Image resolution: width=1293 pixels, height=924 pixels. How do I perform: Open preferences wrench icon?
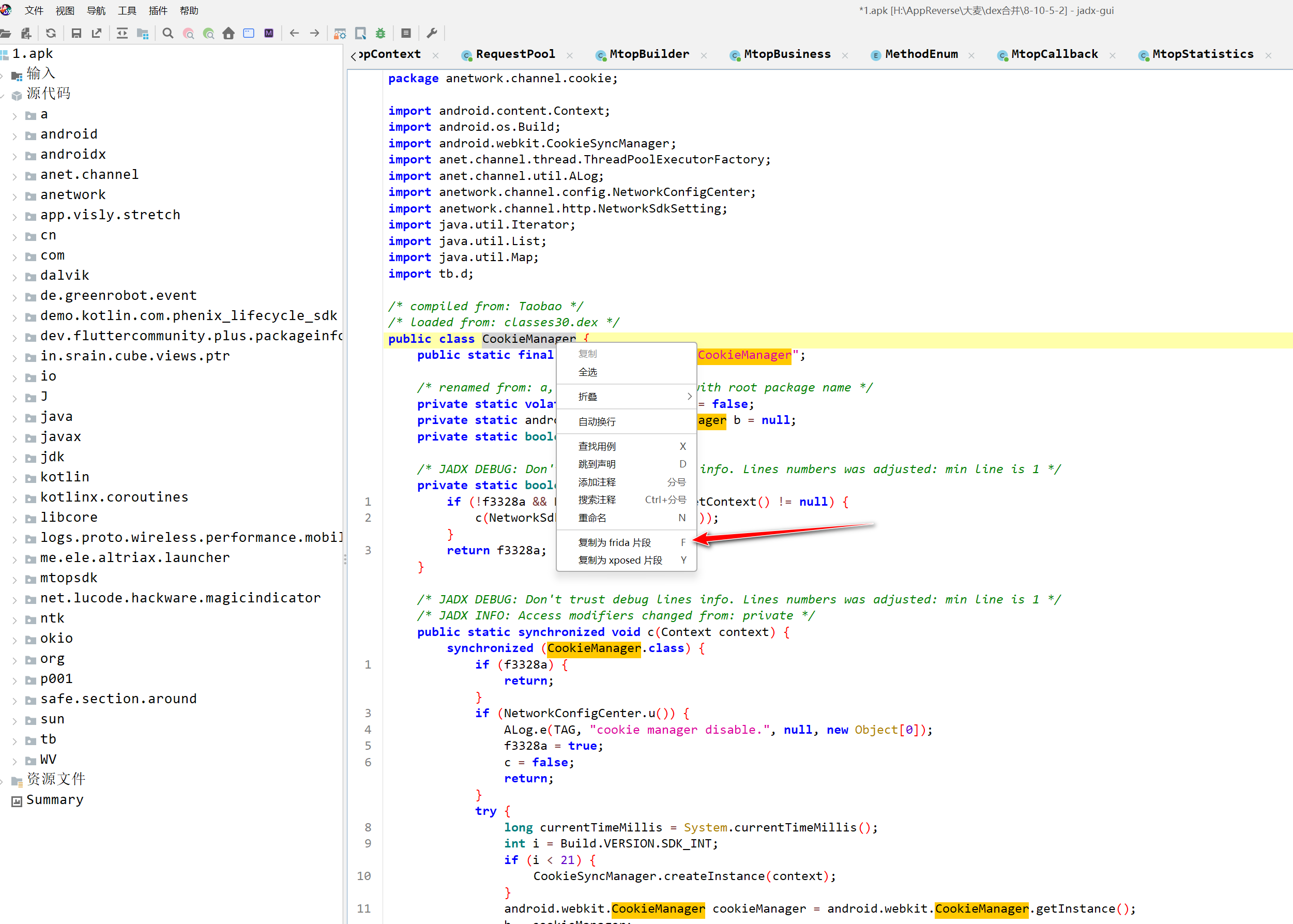tap(432, 33)
